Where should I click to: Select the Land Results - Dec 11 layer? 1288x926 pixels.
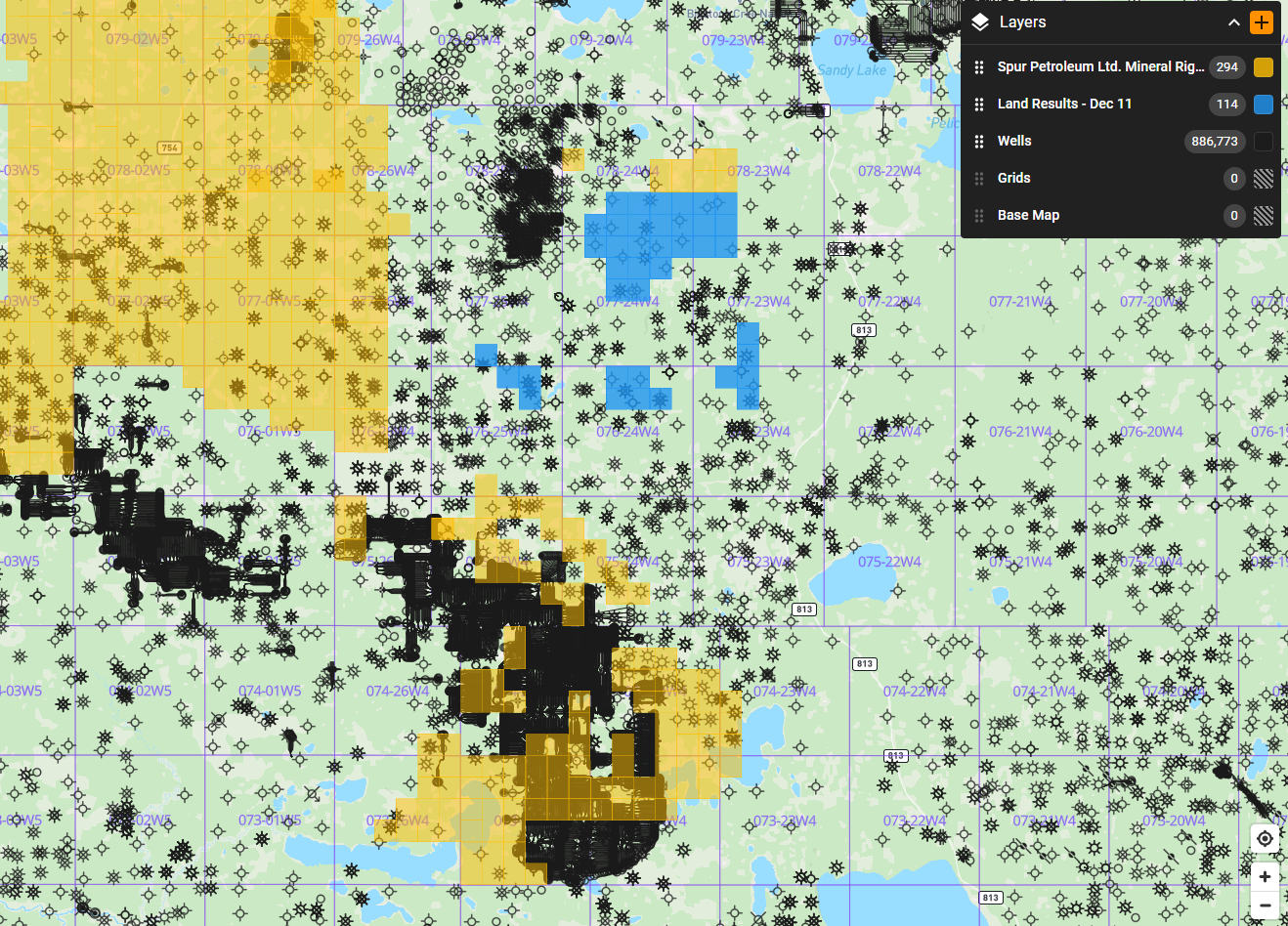pos(1064,104)
